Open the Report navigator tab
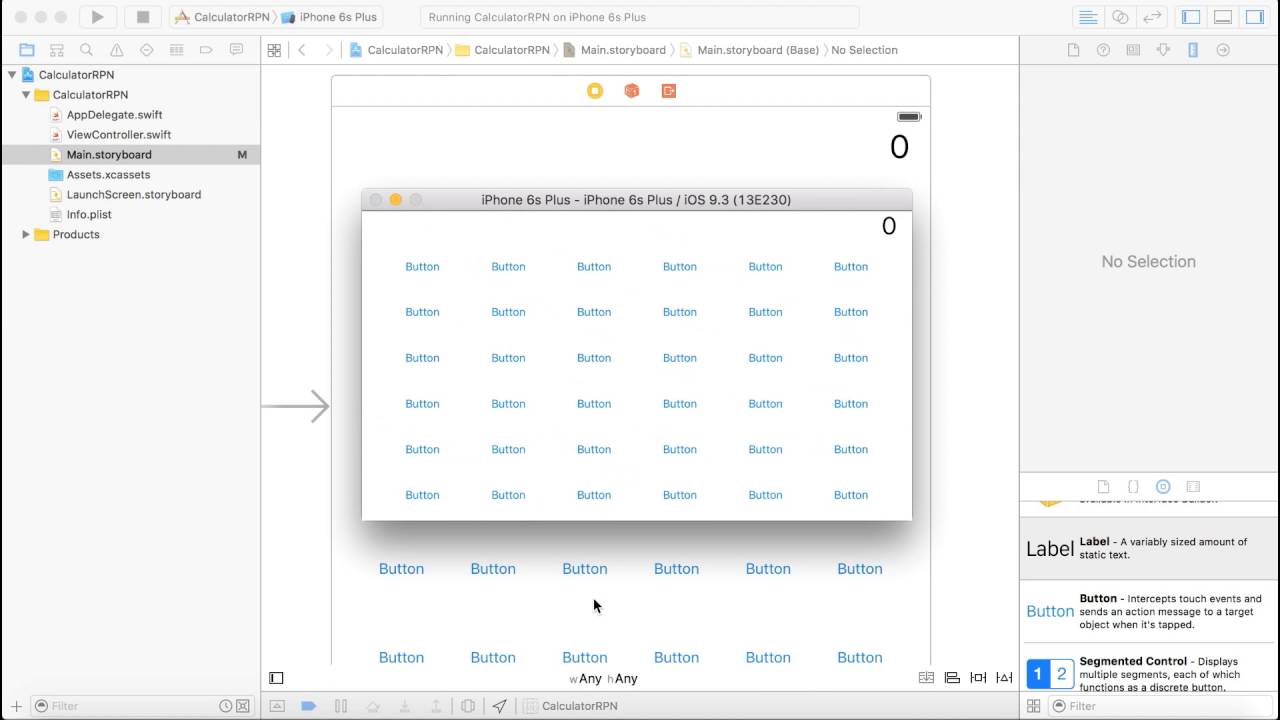This screenshot has height=720, width=1280. click(236, 50)
